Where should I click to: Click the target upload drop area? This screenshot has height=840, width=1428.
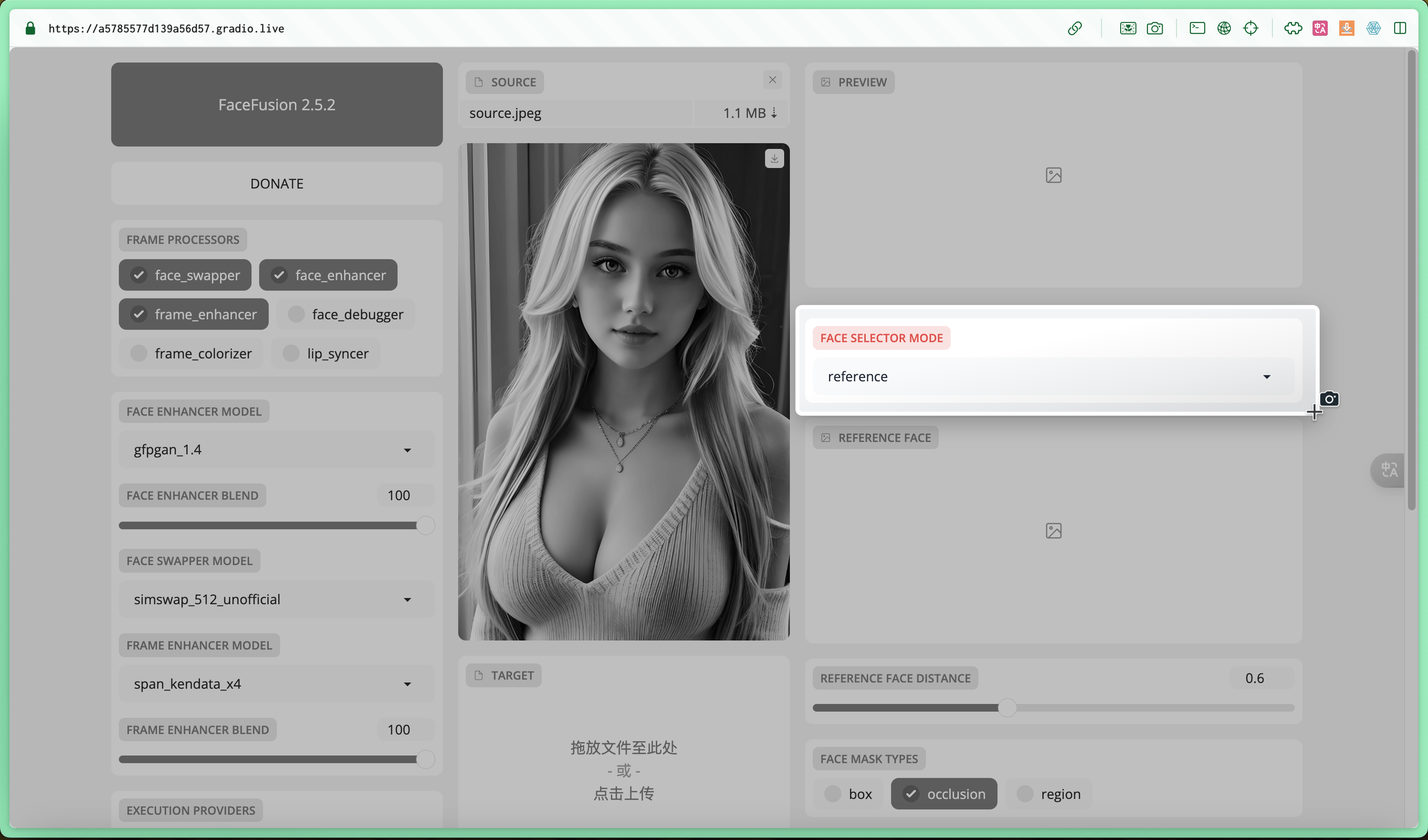623,770
